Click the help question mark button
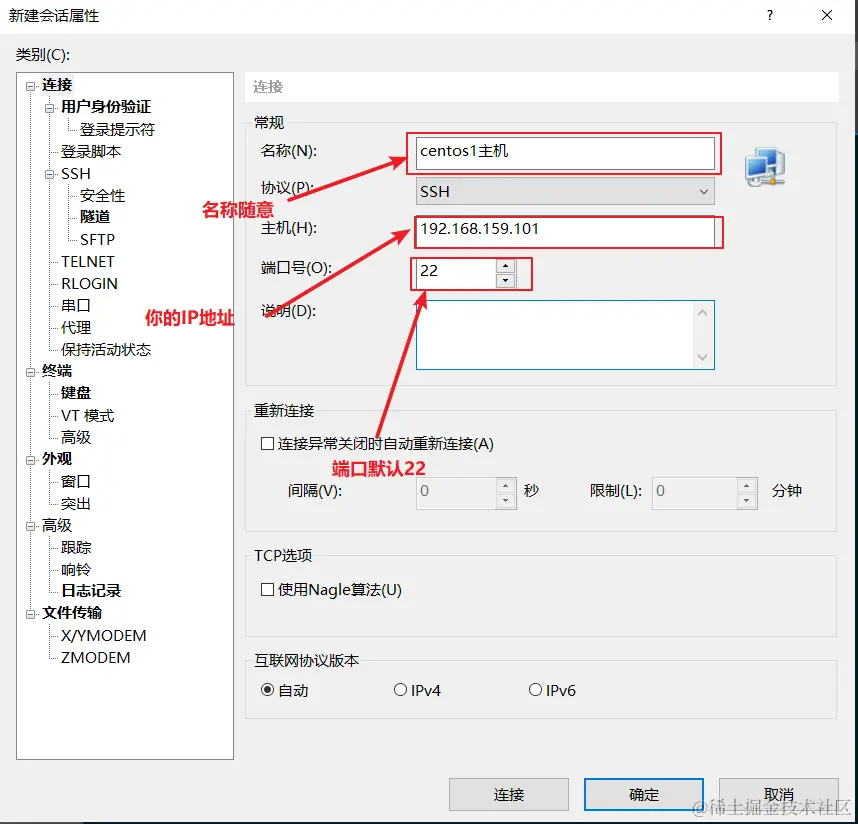 coord(770,15)
